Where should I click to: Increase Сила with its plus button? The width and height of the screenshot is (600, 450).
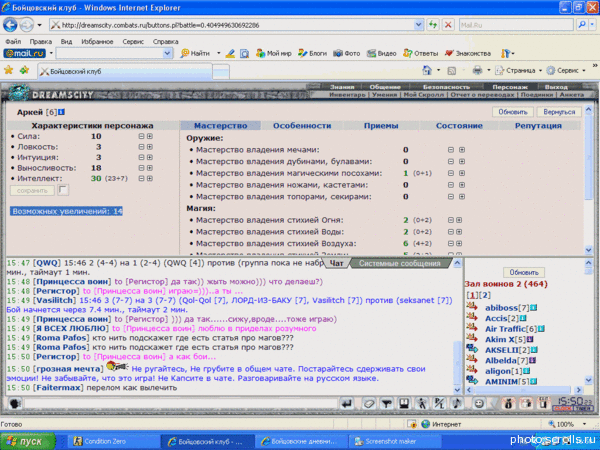(150, 136)
